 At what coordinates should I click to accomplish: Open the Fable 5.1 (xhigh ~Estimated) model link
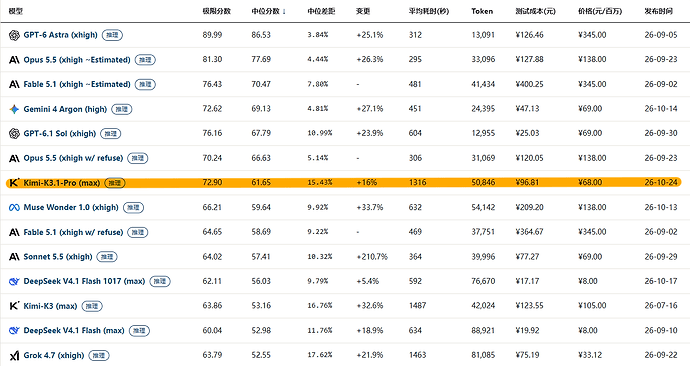coord(77,84)
